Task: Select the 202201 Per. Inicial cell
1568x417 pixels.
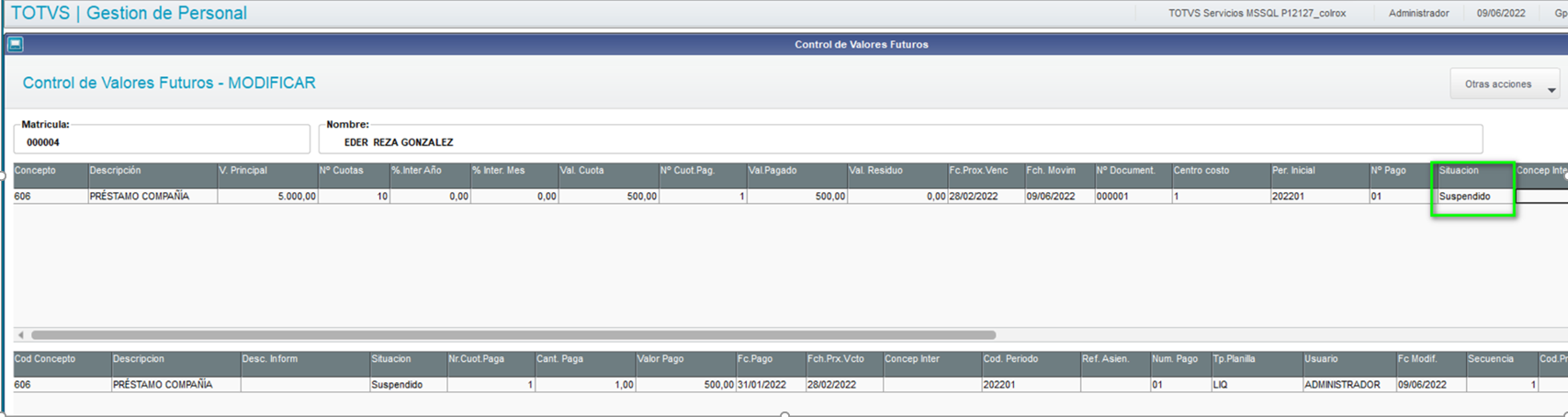Action: [x=1319, y=197]
